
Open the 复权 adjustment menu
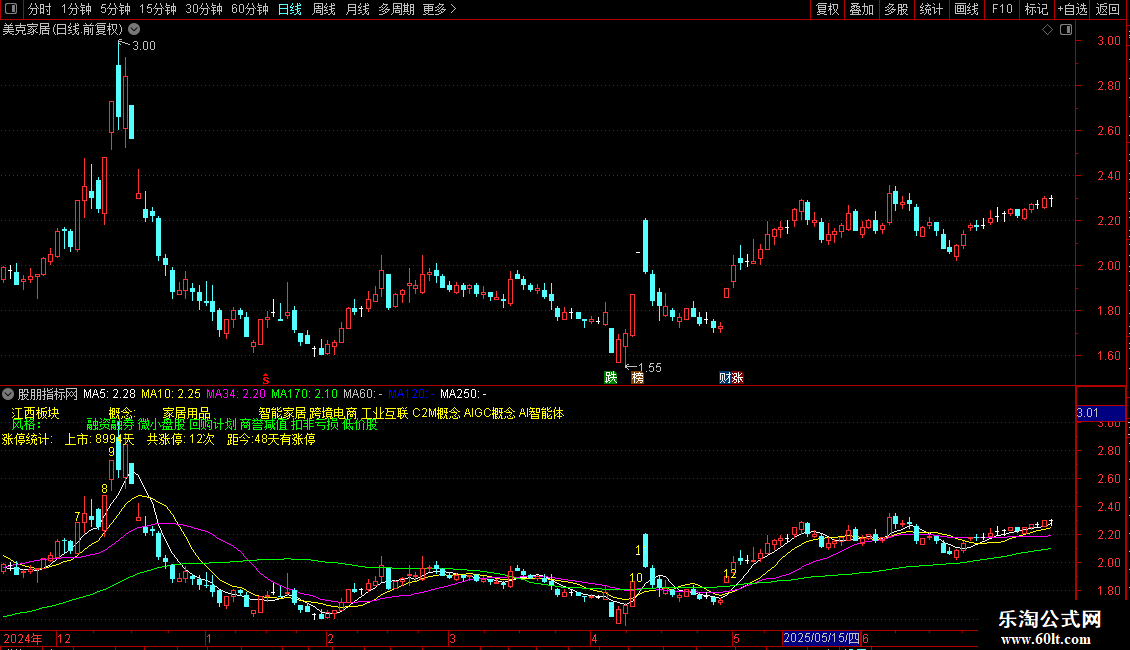point(827,9)
